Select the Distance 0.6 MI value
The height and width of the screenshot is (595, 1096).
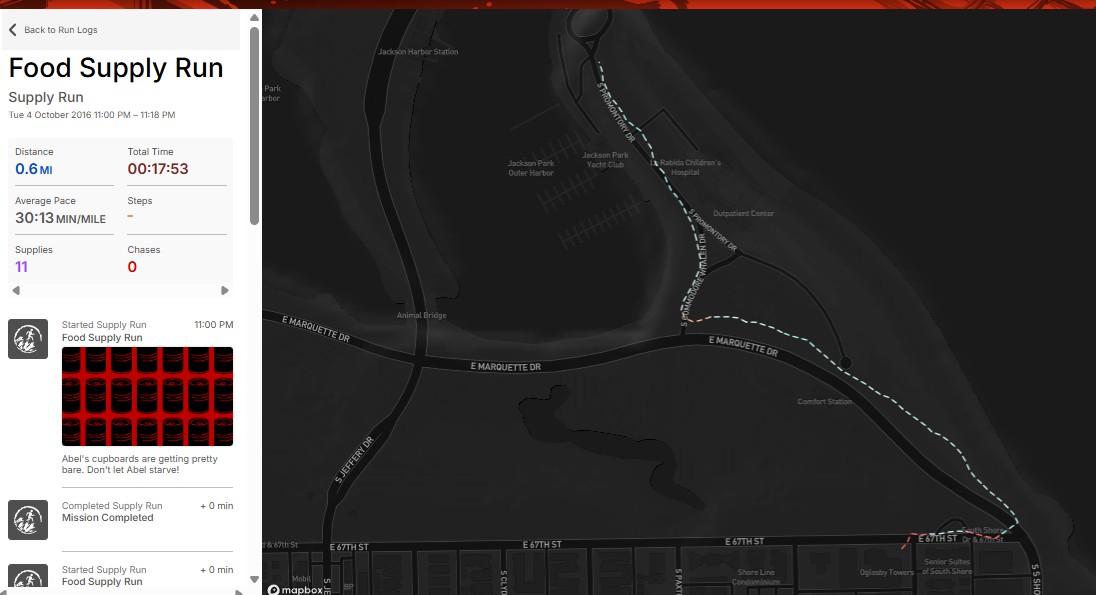(34, 169)
